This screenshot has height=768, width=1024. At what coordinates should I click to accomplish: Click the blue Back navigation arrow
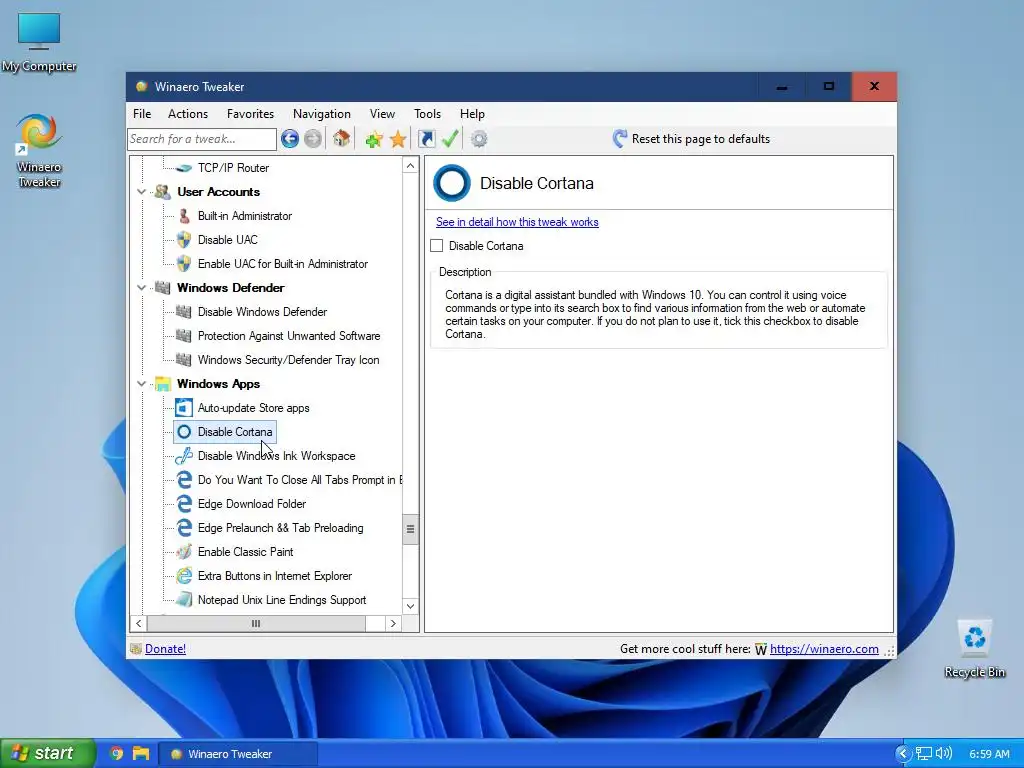290,138
